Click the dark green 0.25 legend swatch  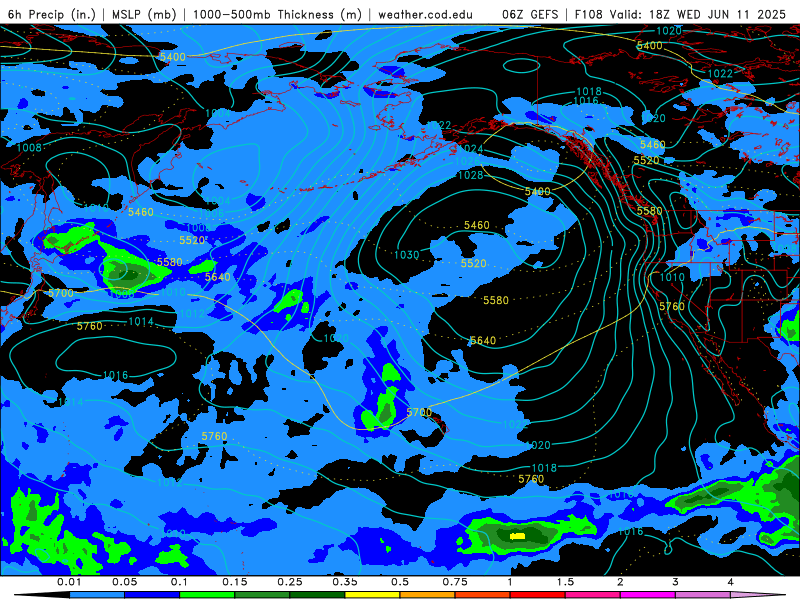click(x=317, y=595)
